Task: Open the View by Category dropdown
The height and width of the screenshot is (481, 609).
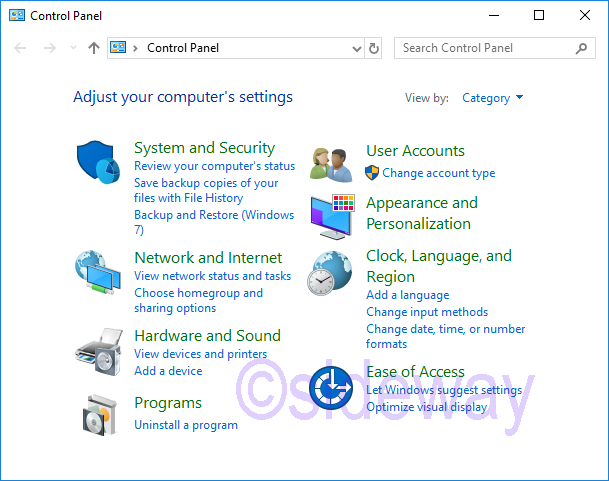Action: [x=492, y=98]
